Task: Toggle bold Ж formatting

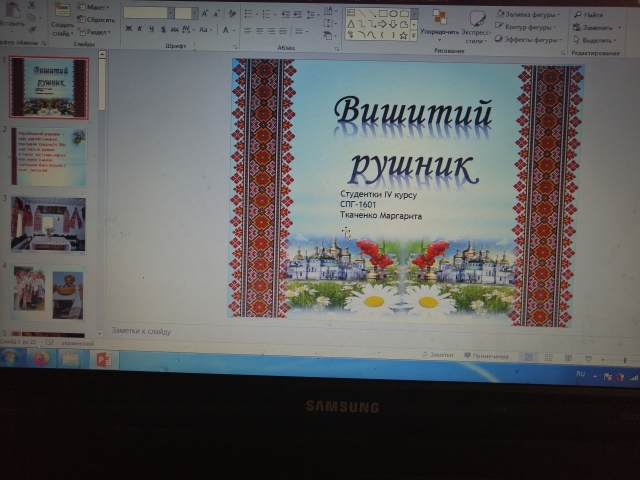Action: click(129, 29)
